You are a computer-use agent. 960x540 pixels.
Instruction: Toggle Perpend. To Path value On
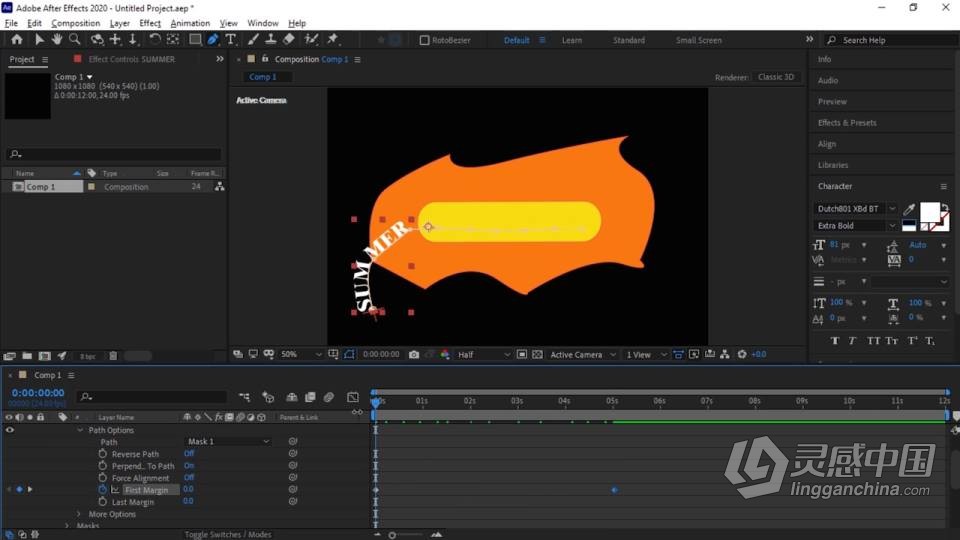pyautogui.click(x=189, y=466)
